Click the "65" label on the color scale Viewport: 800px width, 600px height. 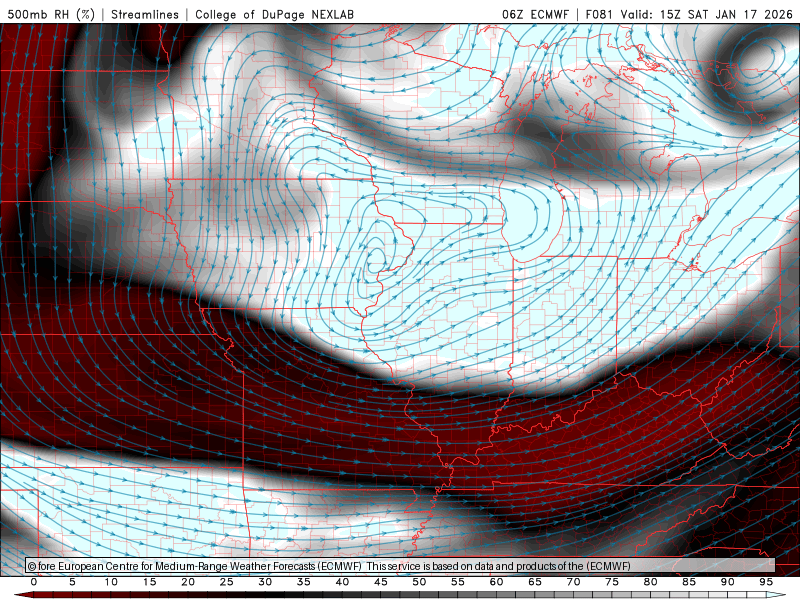[535, 582]
